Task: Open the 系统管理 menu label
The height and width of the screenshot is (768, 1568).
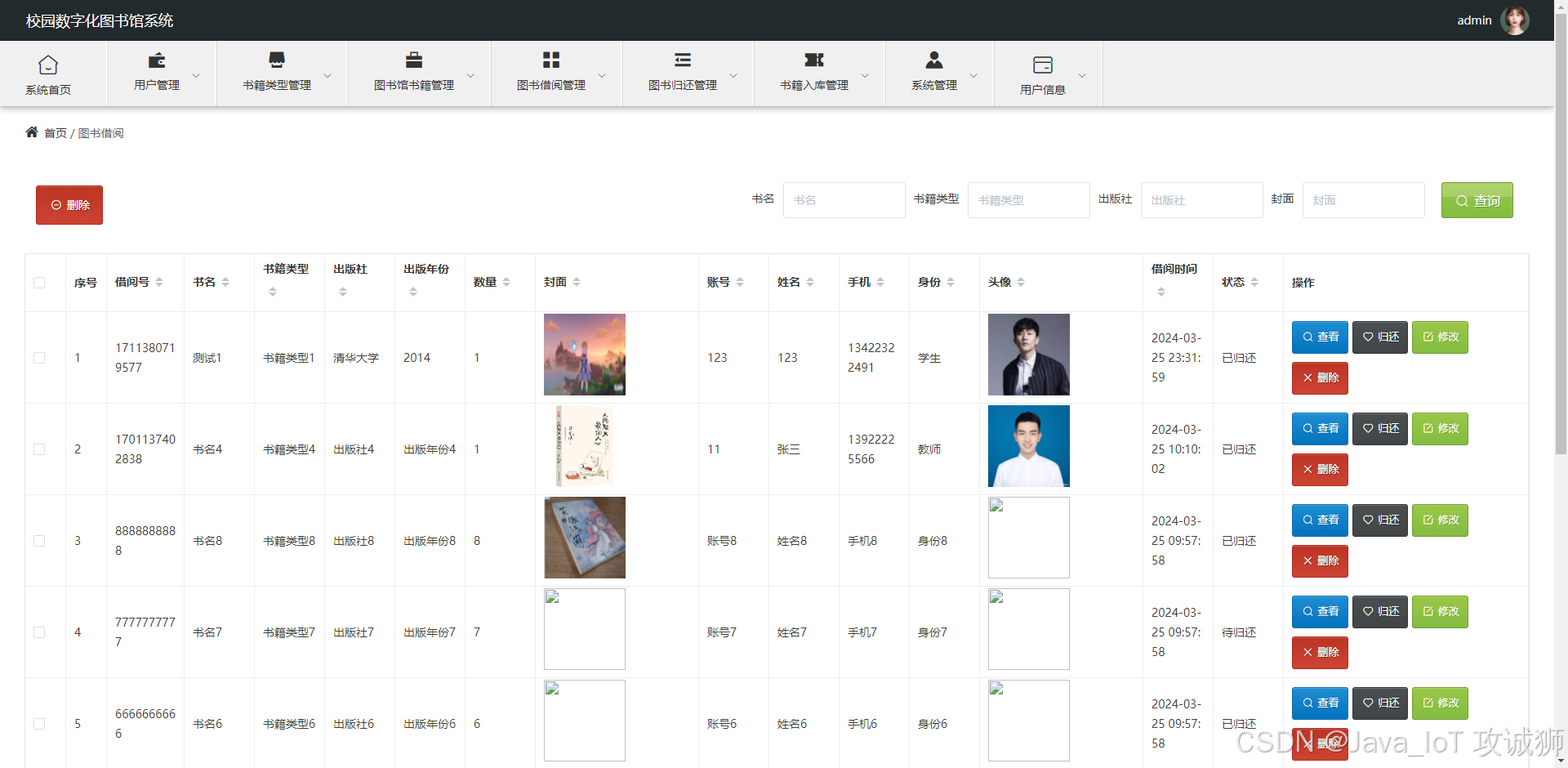Action: (x=934, y=85)
